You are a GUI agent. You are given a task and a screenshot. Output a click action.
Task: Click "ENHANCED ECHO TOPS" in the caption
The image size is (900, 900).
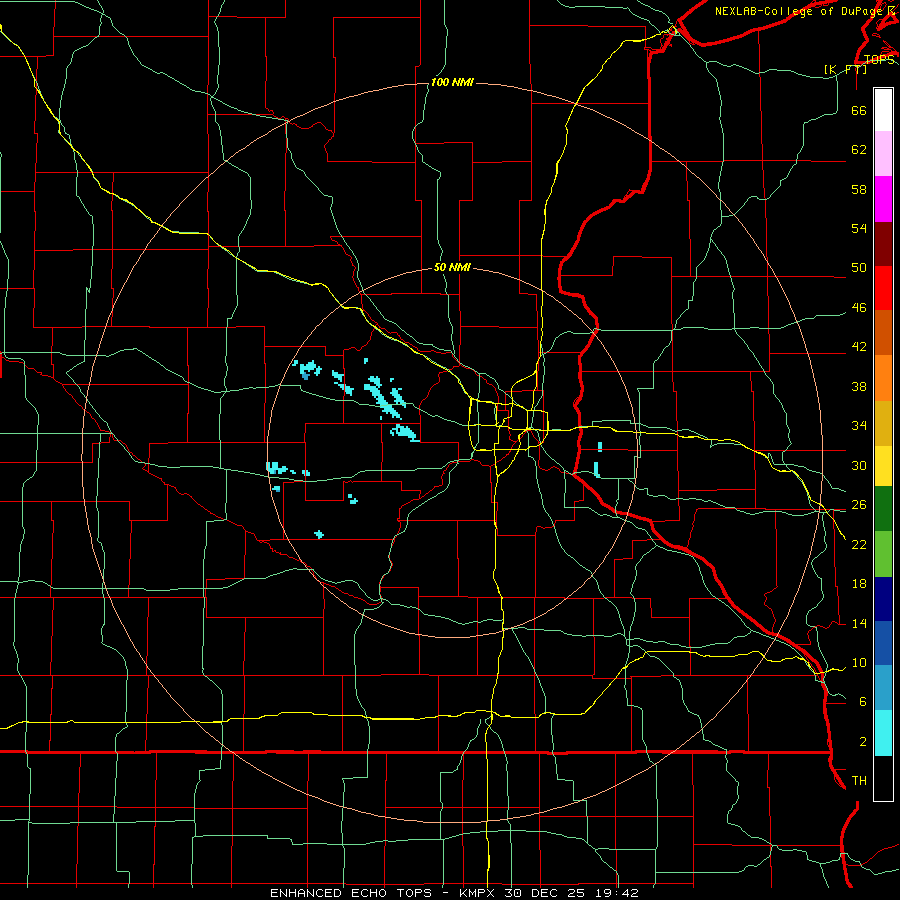(x=351, y=893)
